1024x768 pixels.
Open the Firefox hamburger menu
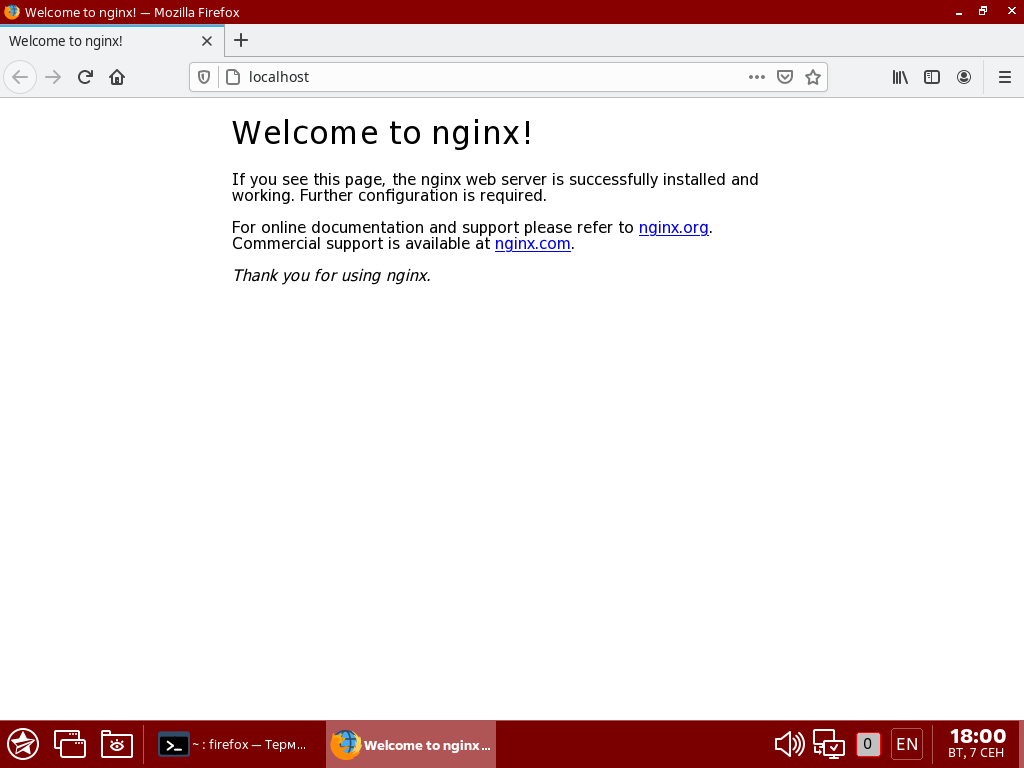click(1005, 77)
